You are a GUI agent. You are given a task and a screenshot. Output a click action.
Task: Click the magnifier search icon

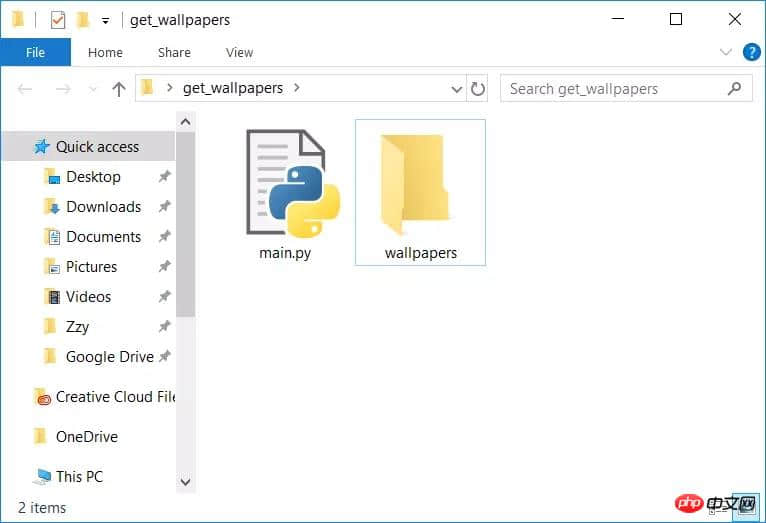click(734, 88)
